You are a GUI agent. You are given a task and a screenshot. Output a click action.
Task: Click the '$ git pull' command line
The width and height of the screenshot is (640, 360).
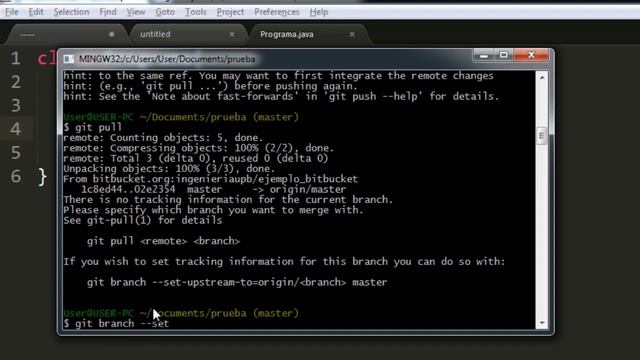(x=93, y=127)
